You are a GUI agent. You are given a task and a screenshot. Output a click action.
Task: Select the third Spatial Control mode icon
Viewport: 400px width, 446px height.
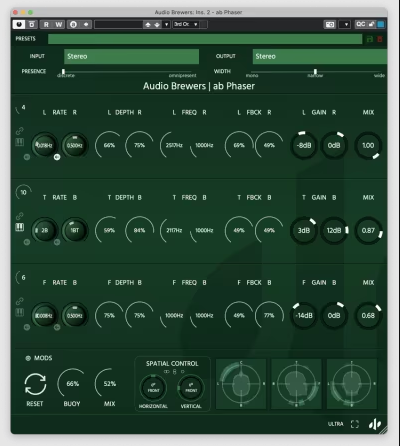point(182,371)
